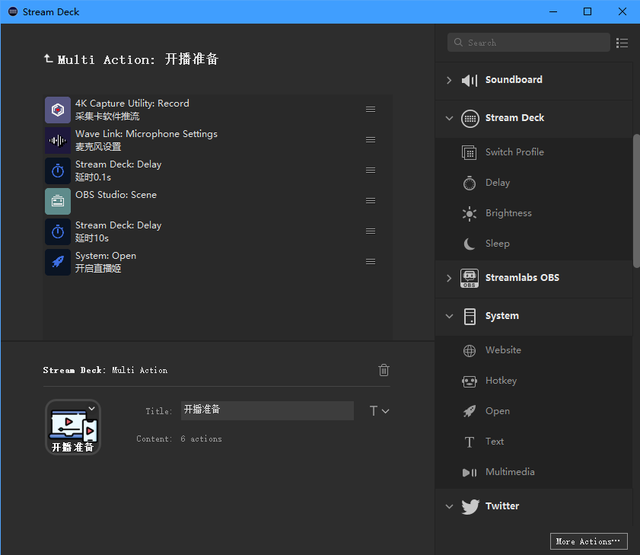
Task: Choose the Website globe icon
Action: (x=469, y=351)
